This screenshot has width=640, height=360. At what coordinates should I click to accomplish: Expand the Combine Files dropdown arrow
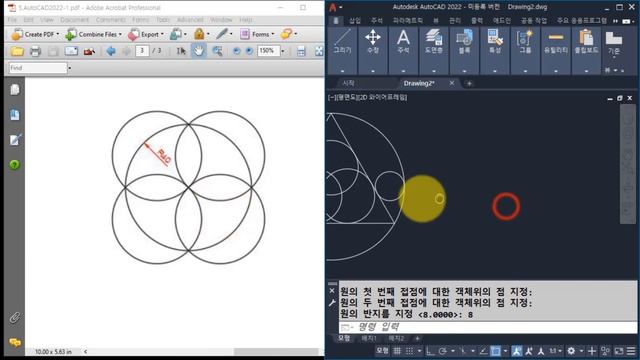[x=120, y=34]
